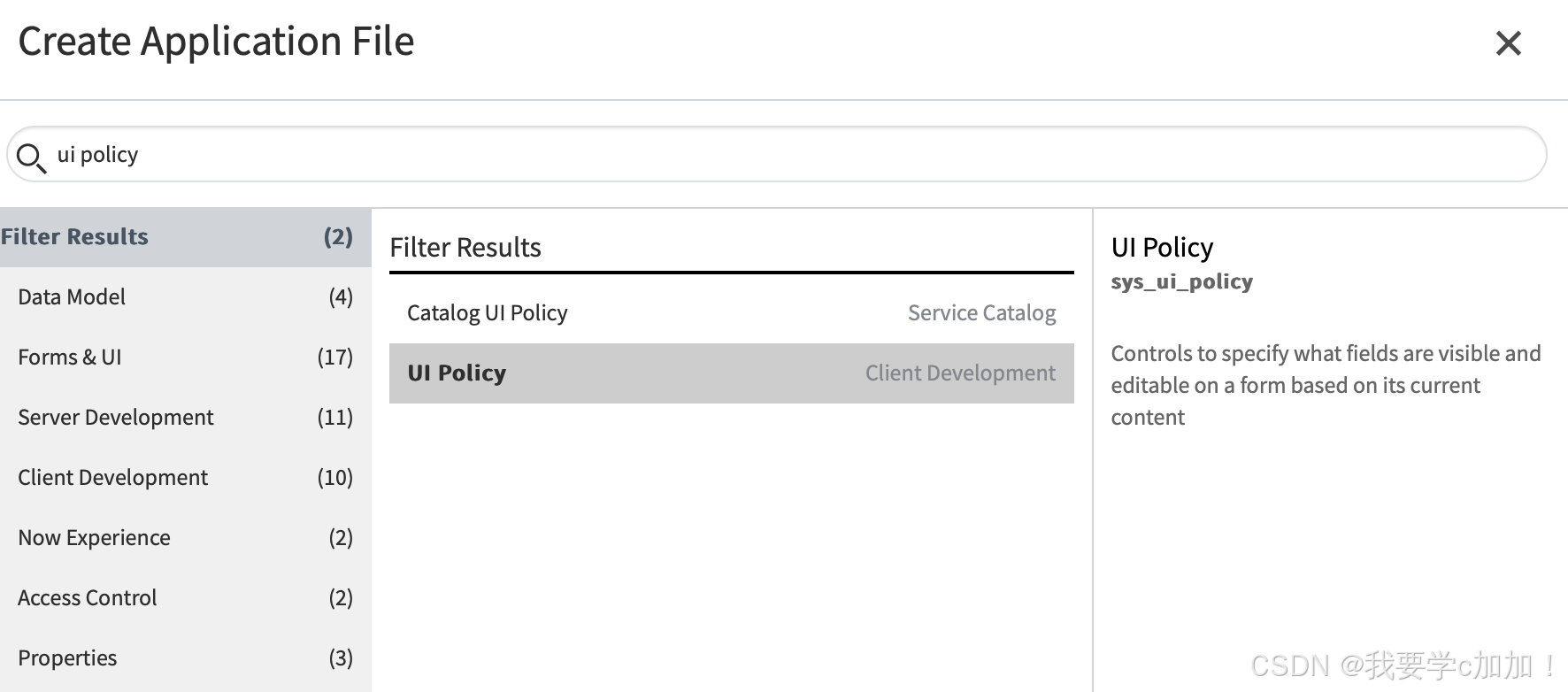
Task: Select the highlighted UI Policy result
Action: [731, 373]
